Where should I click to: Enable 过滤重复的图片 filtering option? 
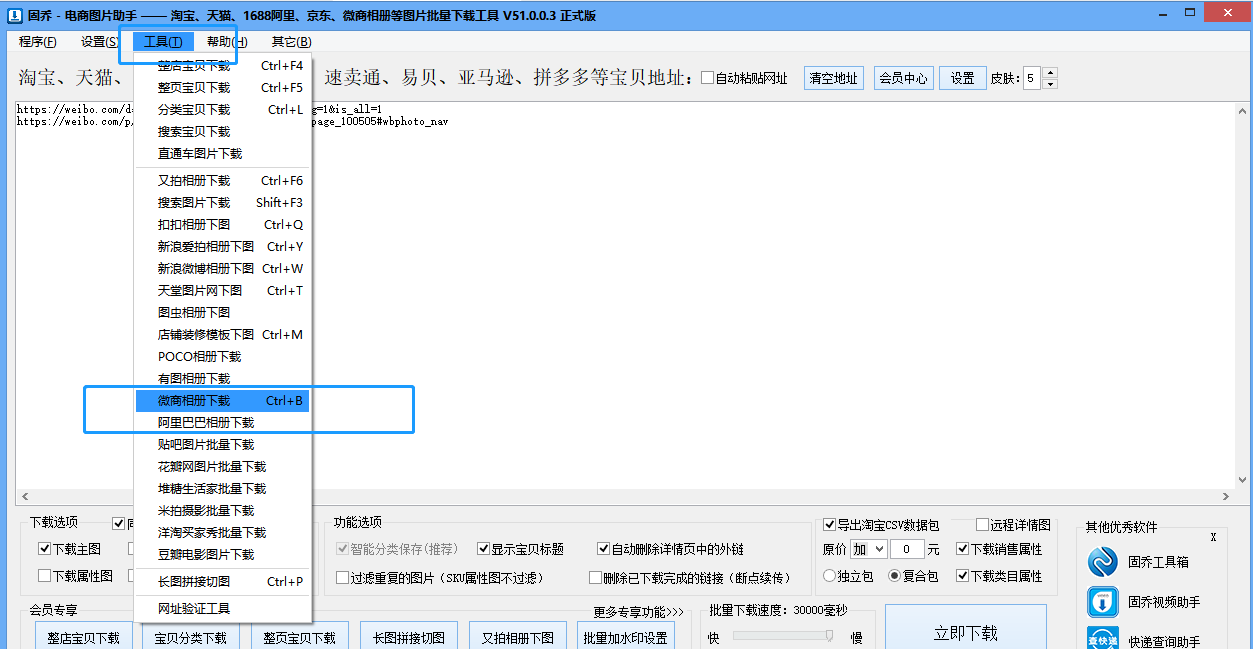341,575
